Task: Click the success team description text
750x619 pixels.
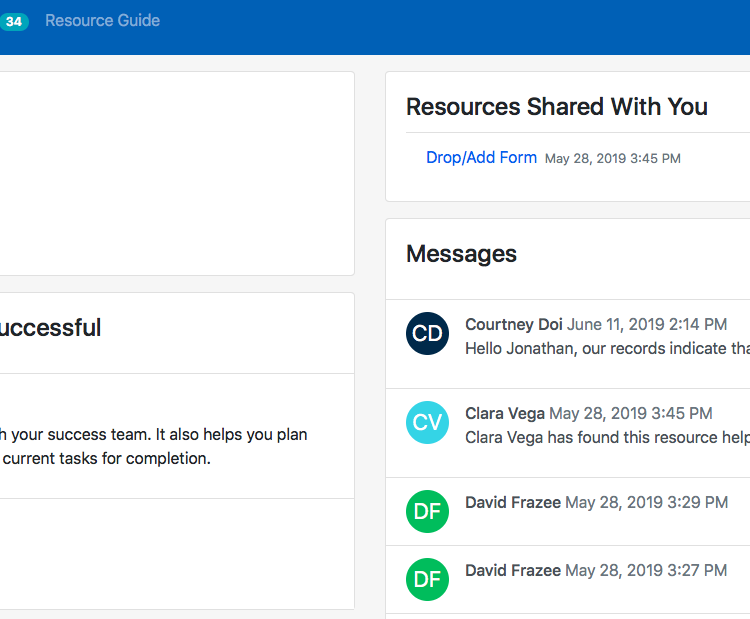Action: (x=154, y=446)
